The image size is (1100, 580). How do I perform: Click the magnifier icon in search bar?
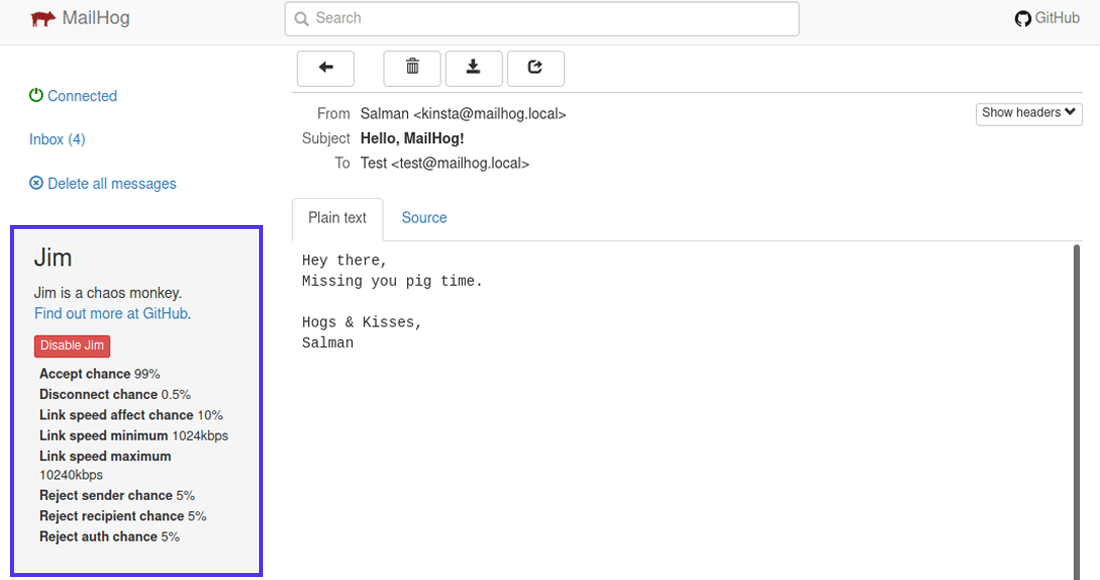click(x=301, y=18)
